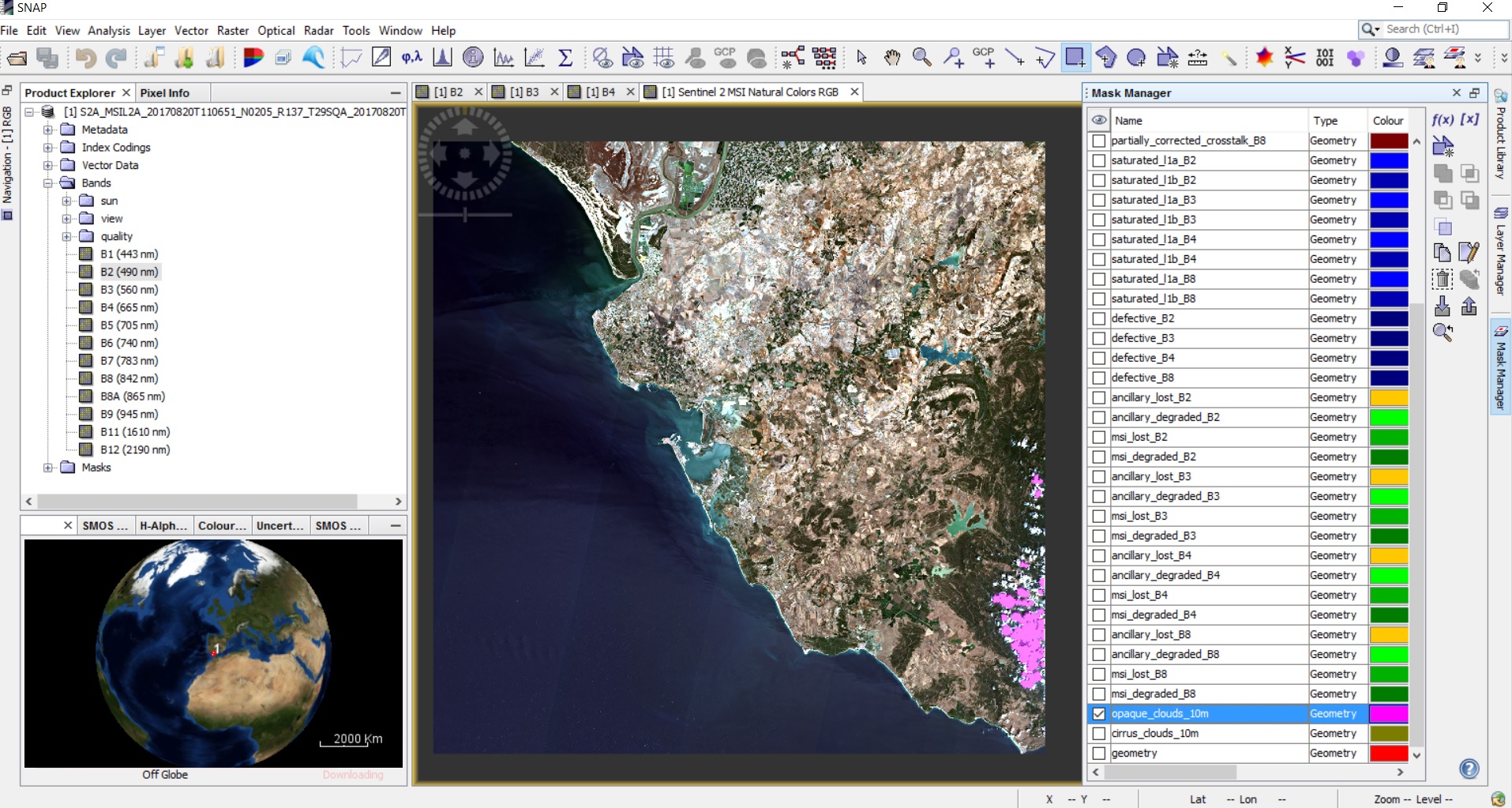Toggle graticule overlay icon
Viewport: 1512px width, 808px height.
click(x=664, y=58)
